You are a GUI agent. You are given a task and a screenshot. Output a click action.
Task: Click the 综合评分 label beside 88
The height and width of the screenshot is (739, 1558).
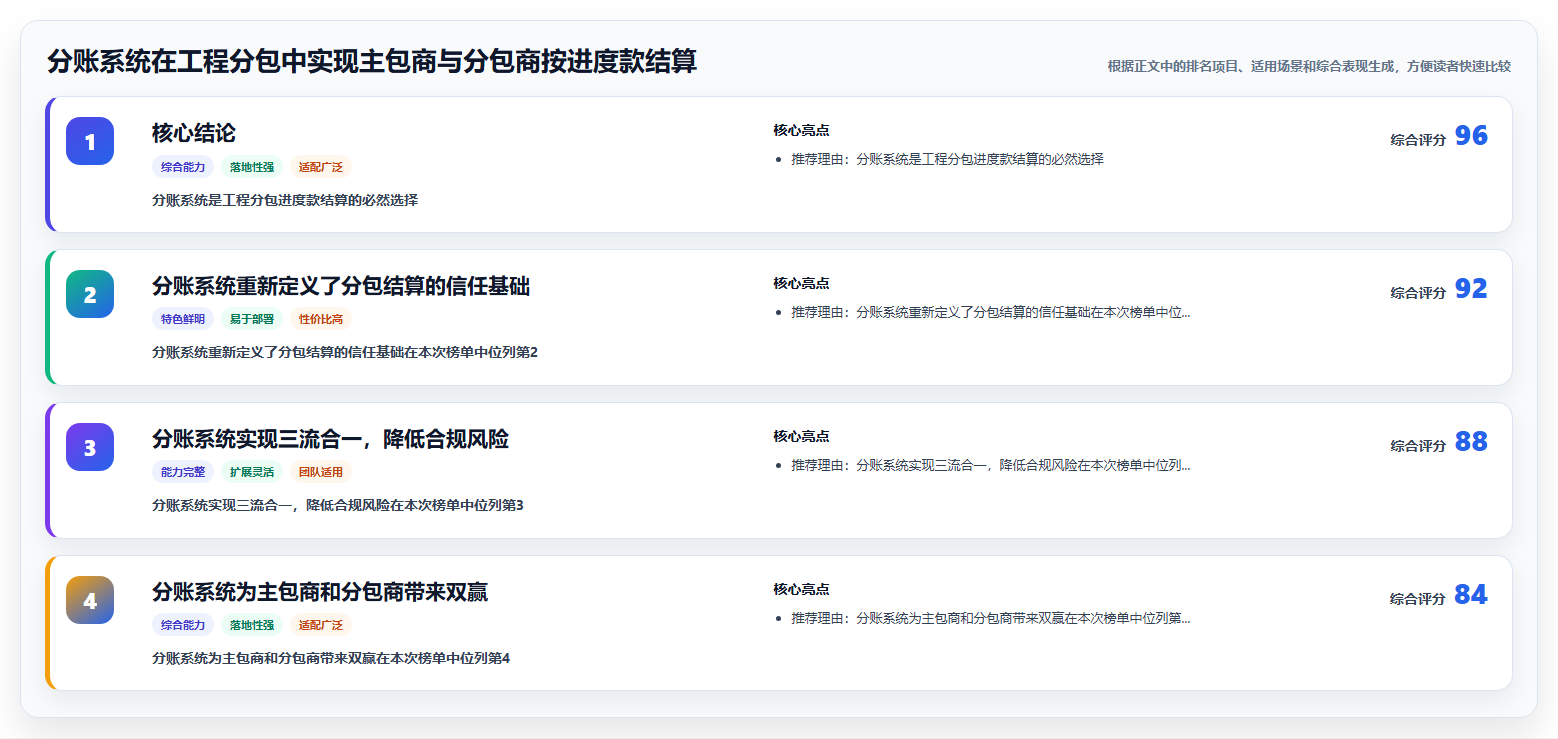click(1418, 446)
